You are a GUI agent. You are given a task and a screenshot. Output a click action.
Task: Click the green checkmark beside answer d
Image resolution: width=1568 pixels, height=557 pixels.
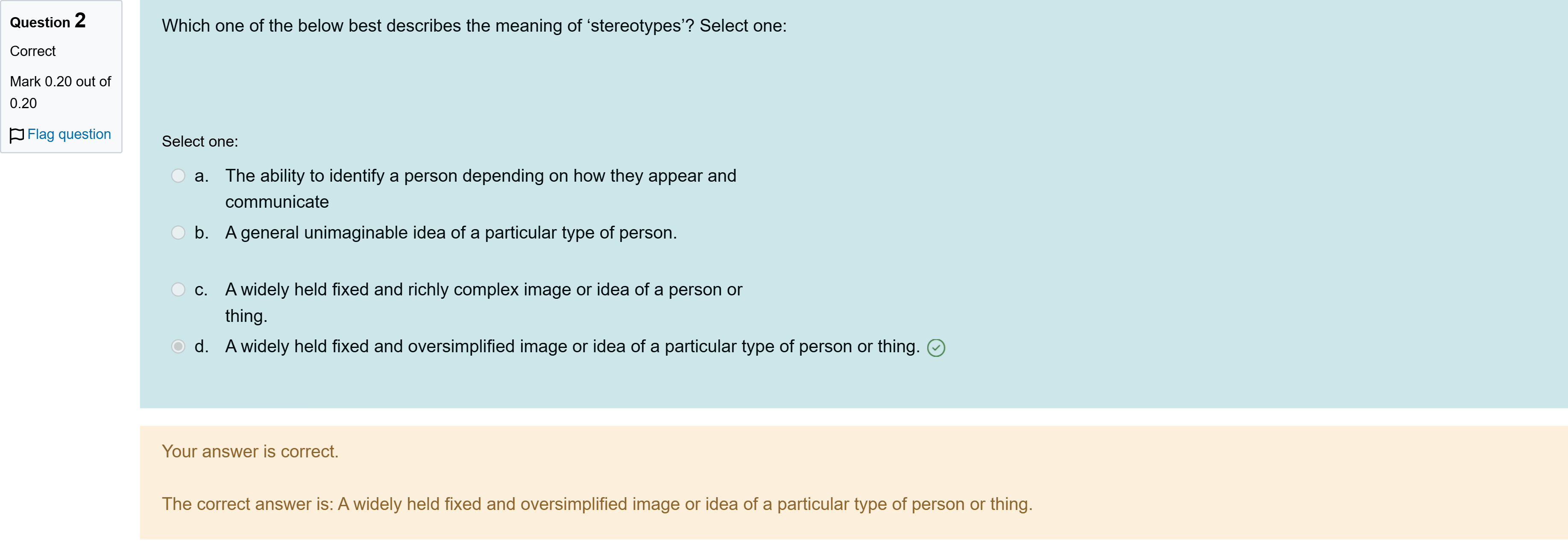(935, 348)
